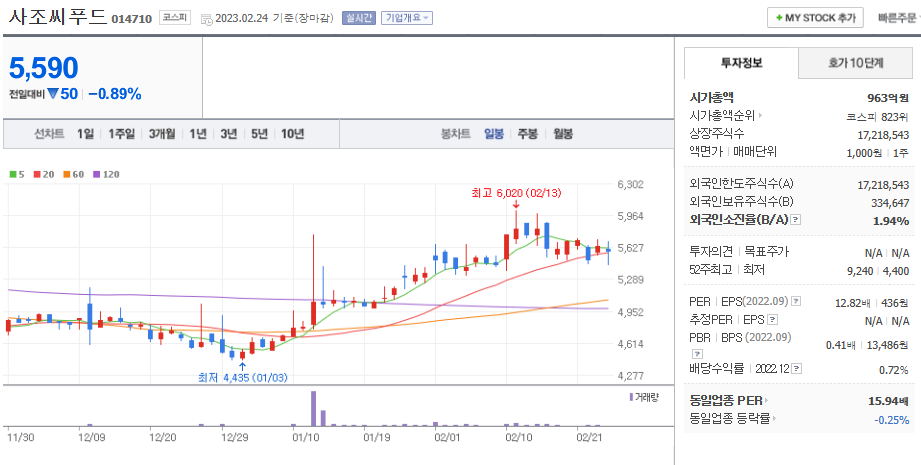Viewport: 921px width, 465px height.
Task: Click the down-triangle price change icon
Action: pos(53,93)
